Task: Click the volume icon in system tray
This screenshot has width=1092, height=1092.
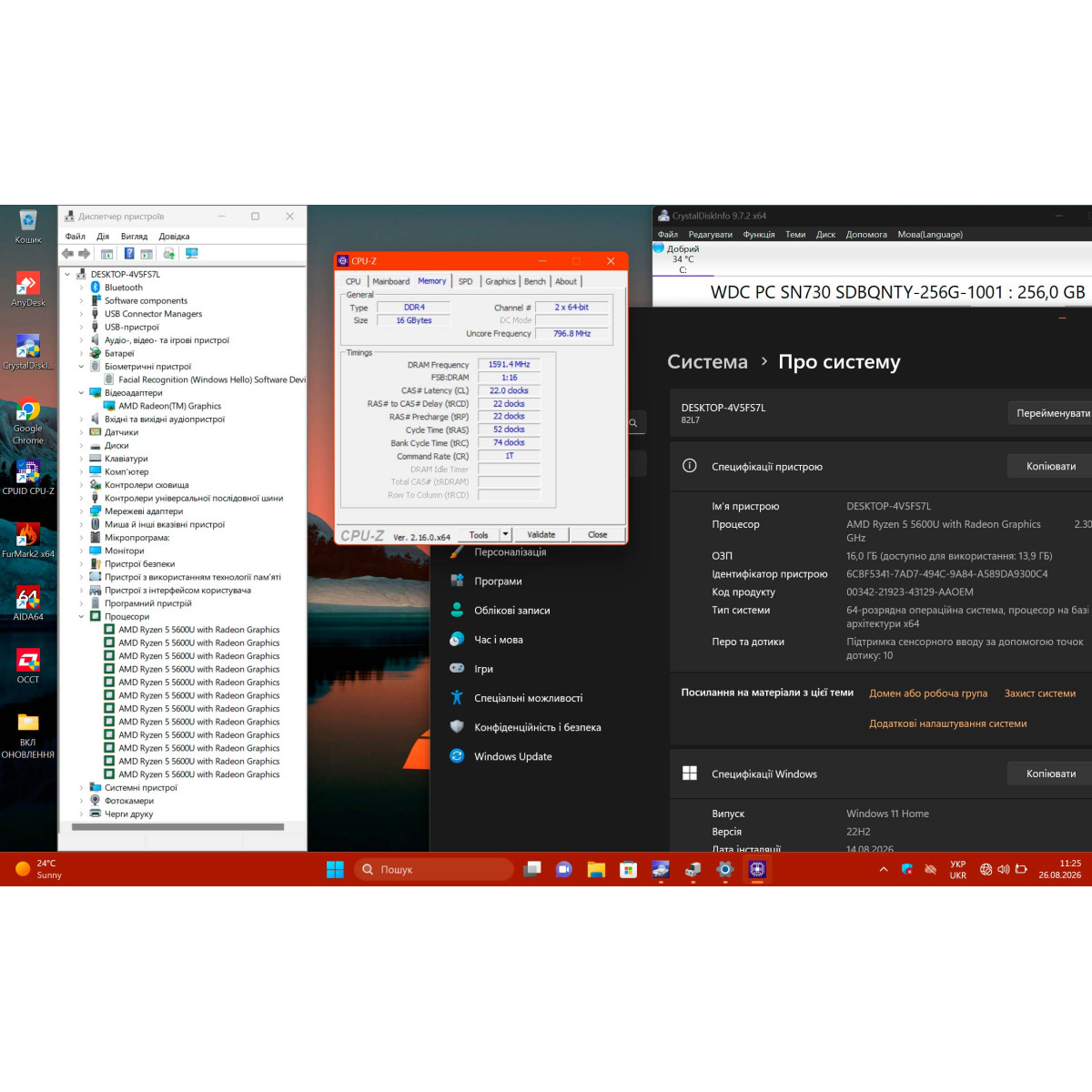Action: 1003,869
